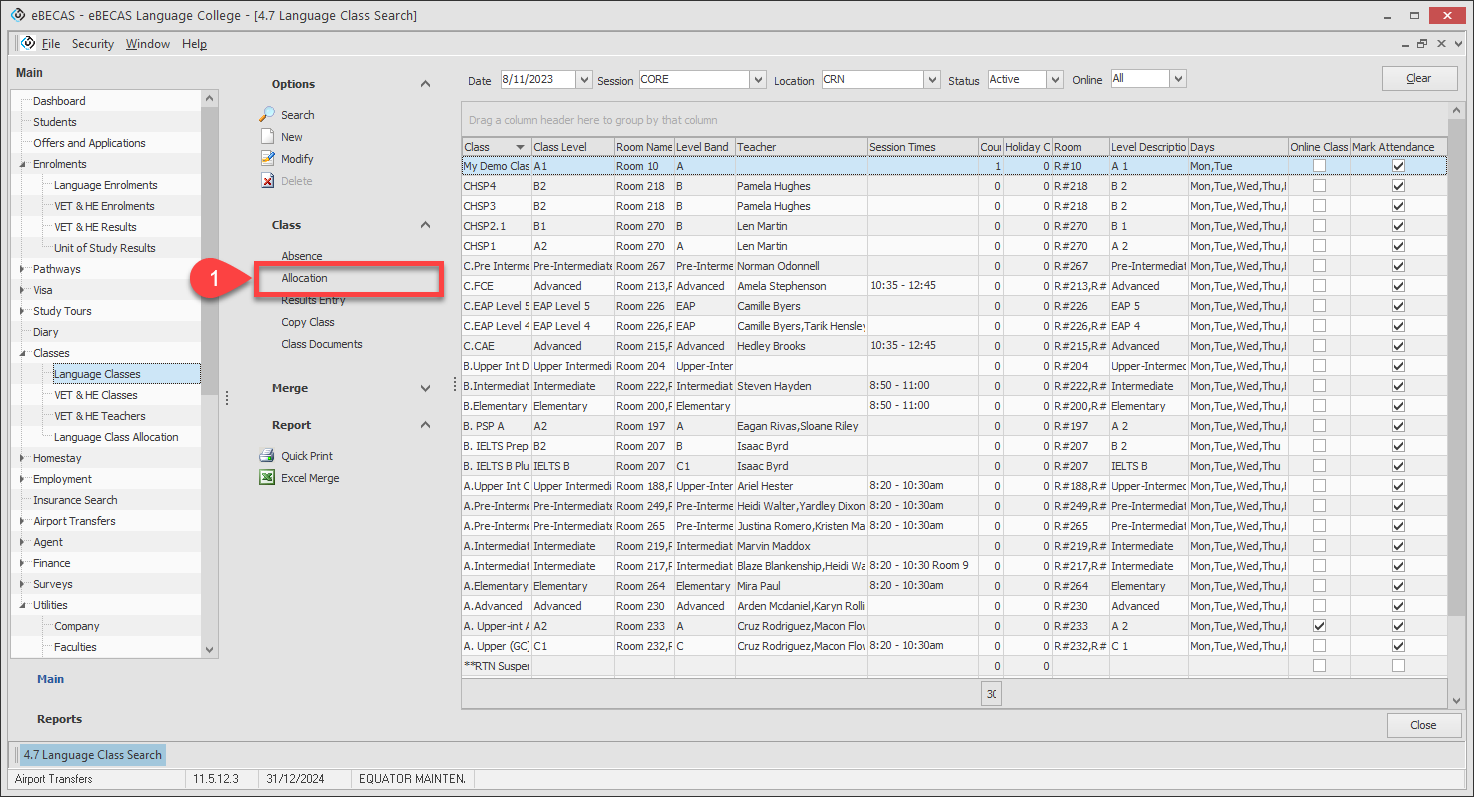Screen dimensions: 1474x797
Task: Untick Online Class for A. Upper-int row
Action: click(1319, 626)
